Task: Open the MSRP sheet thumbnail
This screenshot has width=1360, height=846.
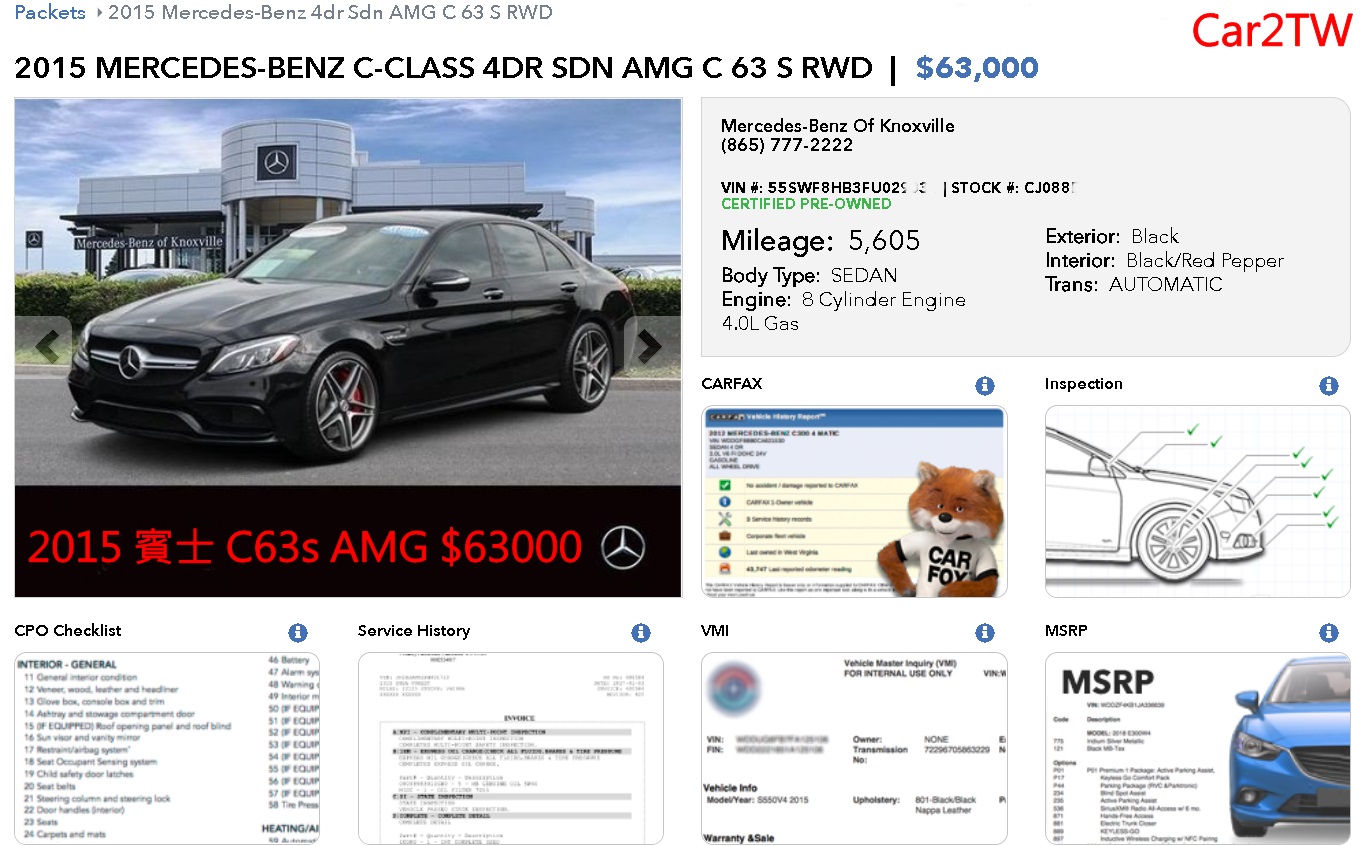Action: click(1198, 748)
